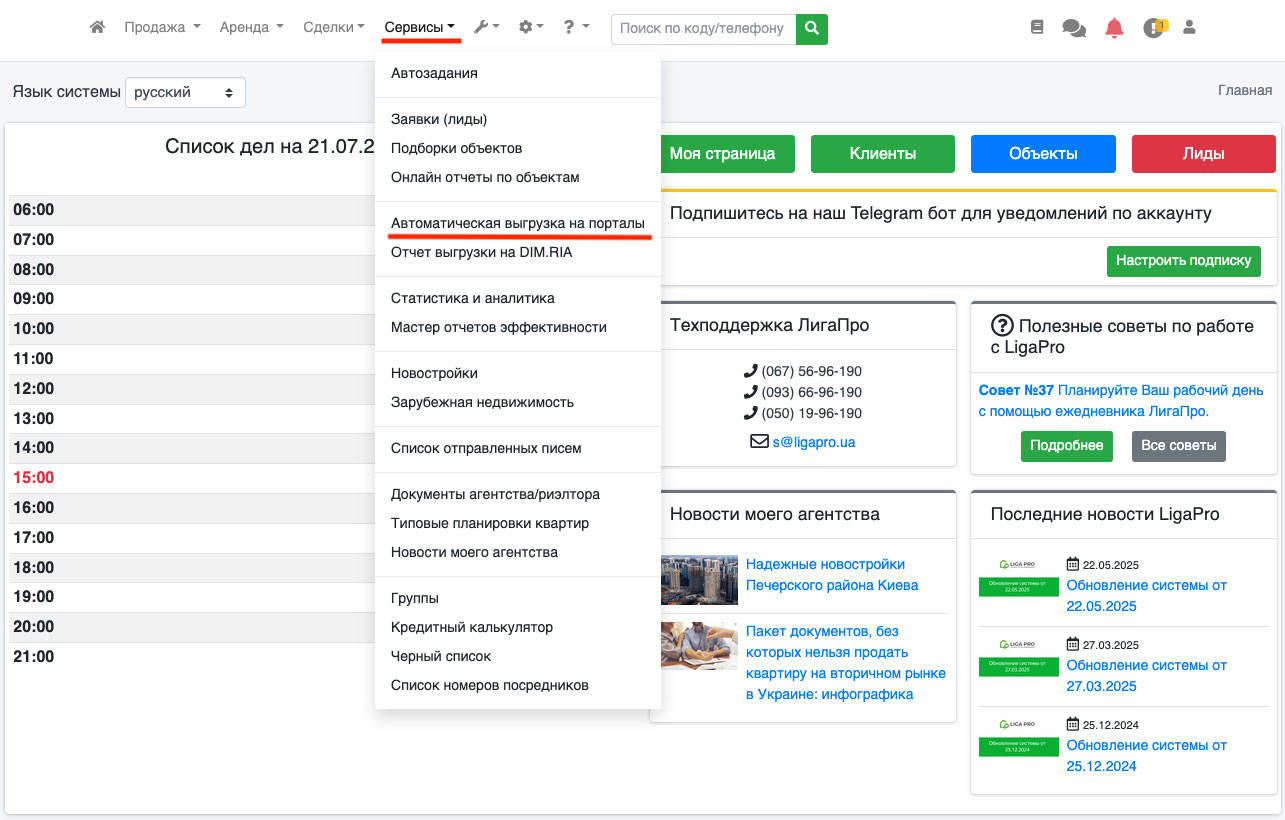This screenshot has height=820, width=1285.
Task: Click the Настроить подписку button
Action: pos(1183,260)
